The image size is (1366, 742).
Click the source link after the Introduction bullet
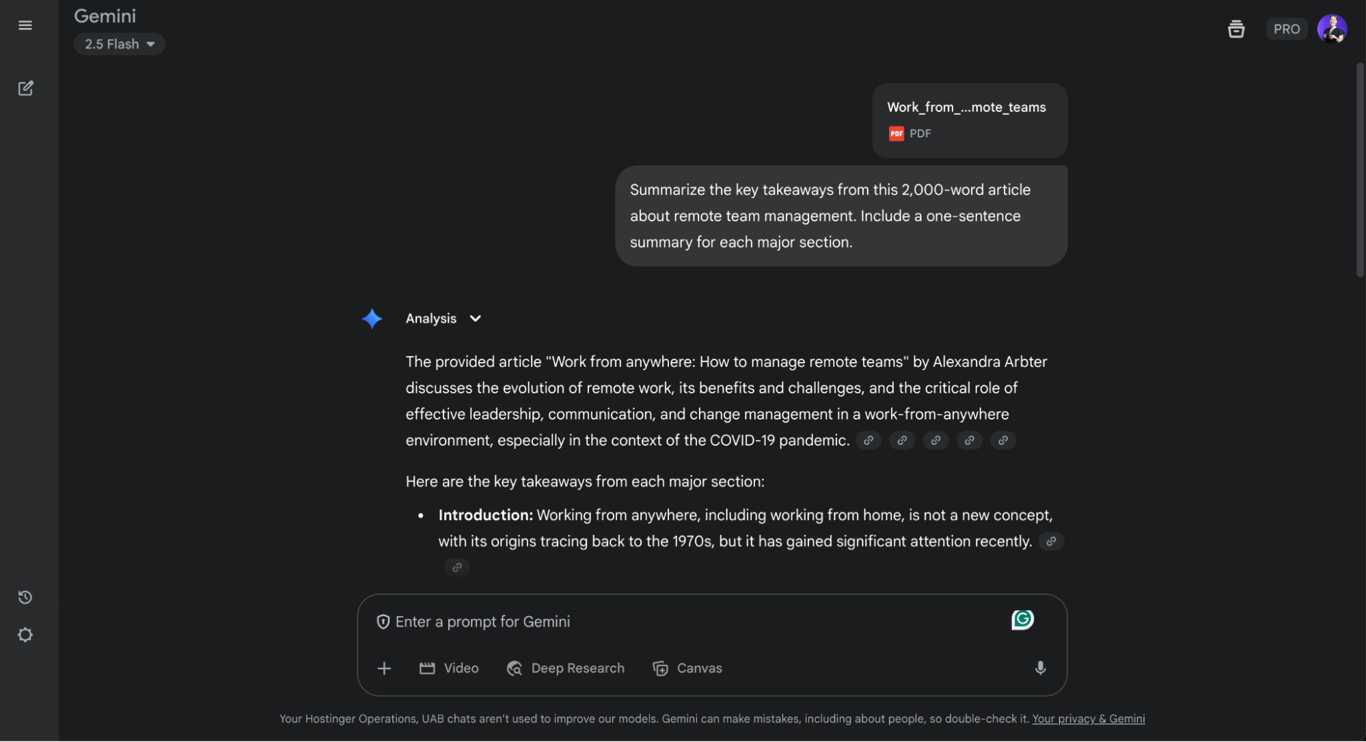pyautogui.click(x=1050, y=542)
